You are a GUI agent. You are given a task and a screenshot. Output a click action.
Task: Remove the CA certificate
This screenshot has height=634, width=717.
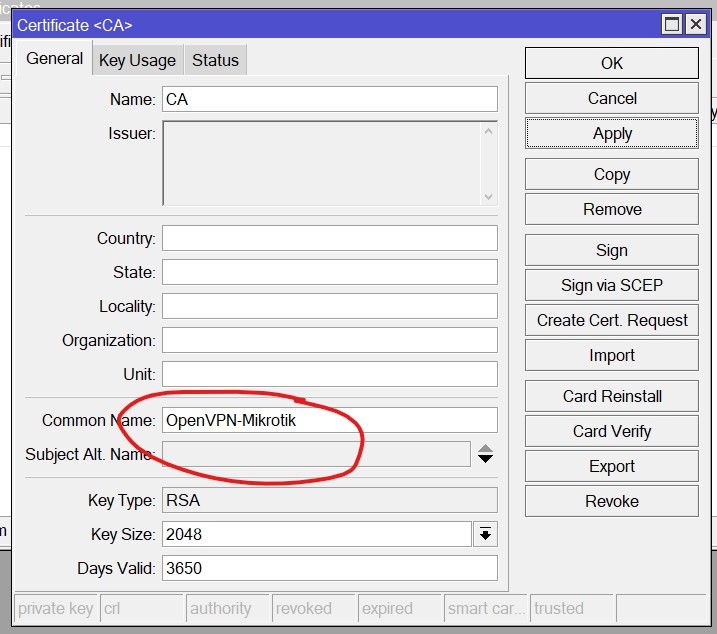click(611, 209)
